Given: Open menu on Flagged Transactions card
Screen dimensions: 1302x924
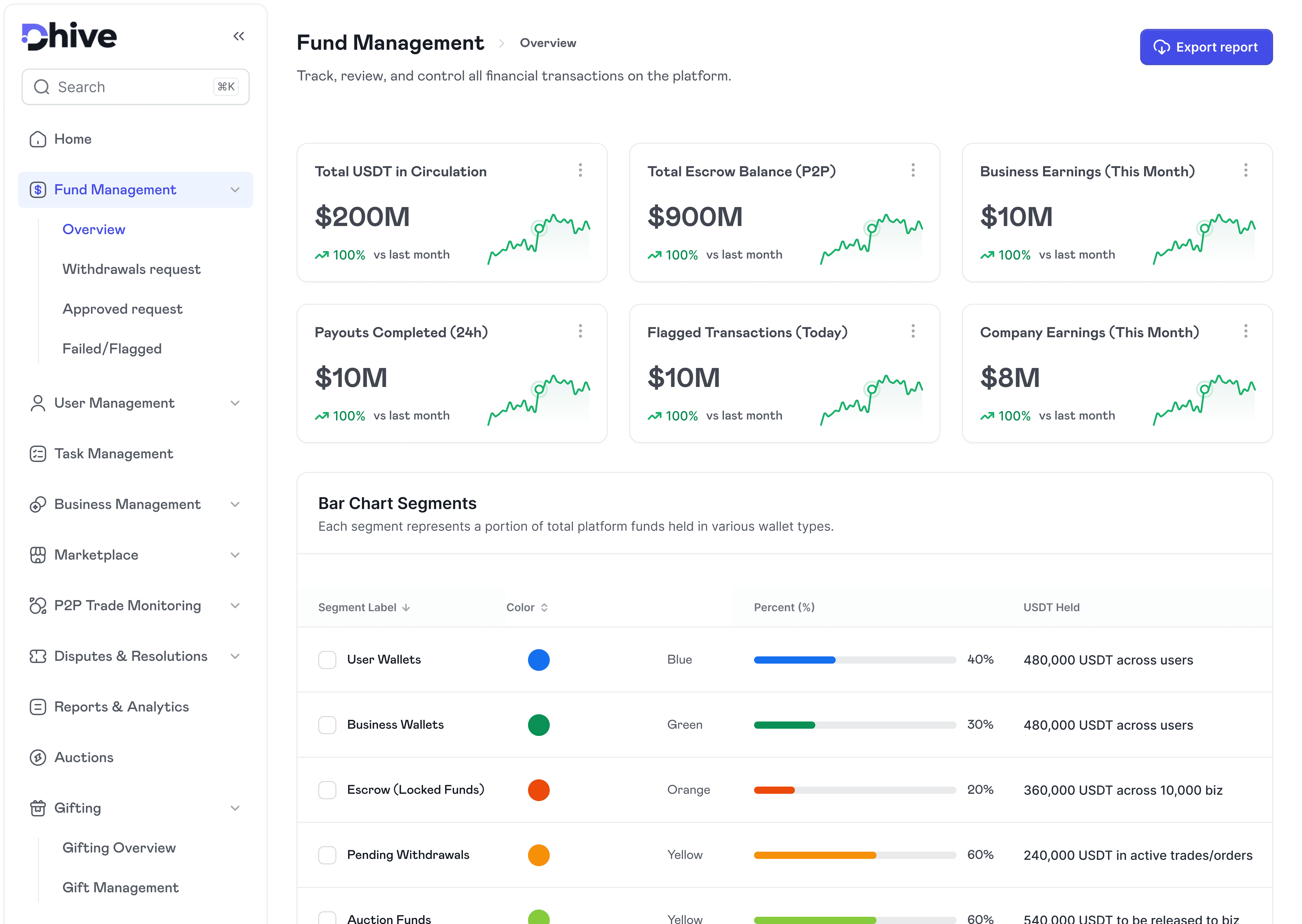Looking at the screenshot, I should click(913, 331).
